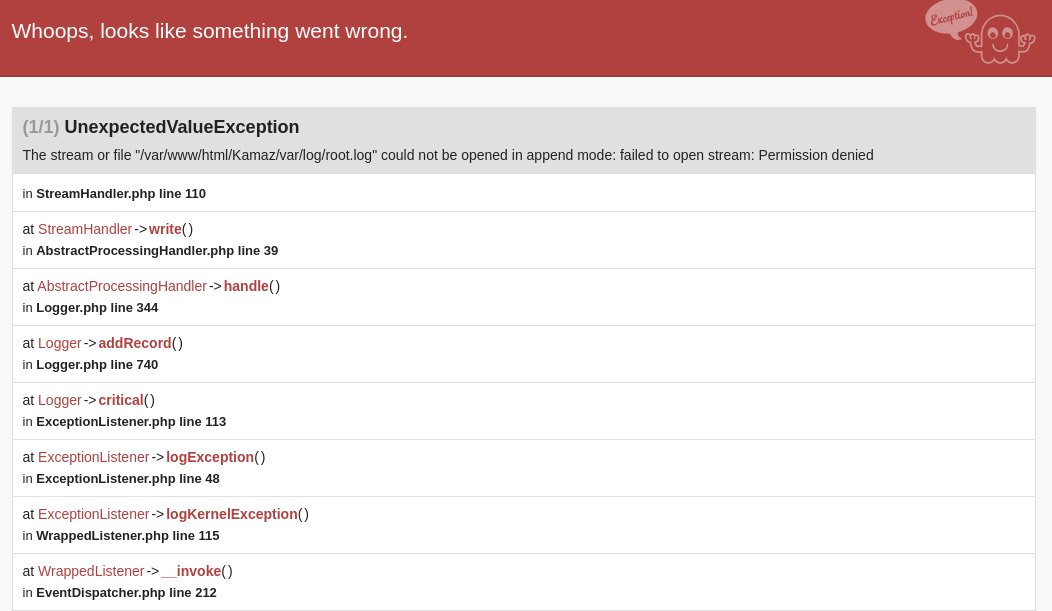
Task: Click 'EventDispatcher.php line 212' text
Action: coord(126,593)
